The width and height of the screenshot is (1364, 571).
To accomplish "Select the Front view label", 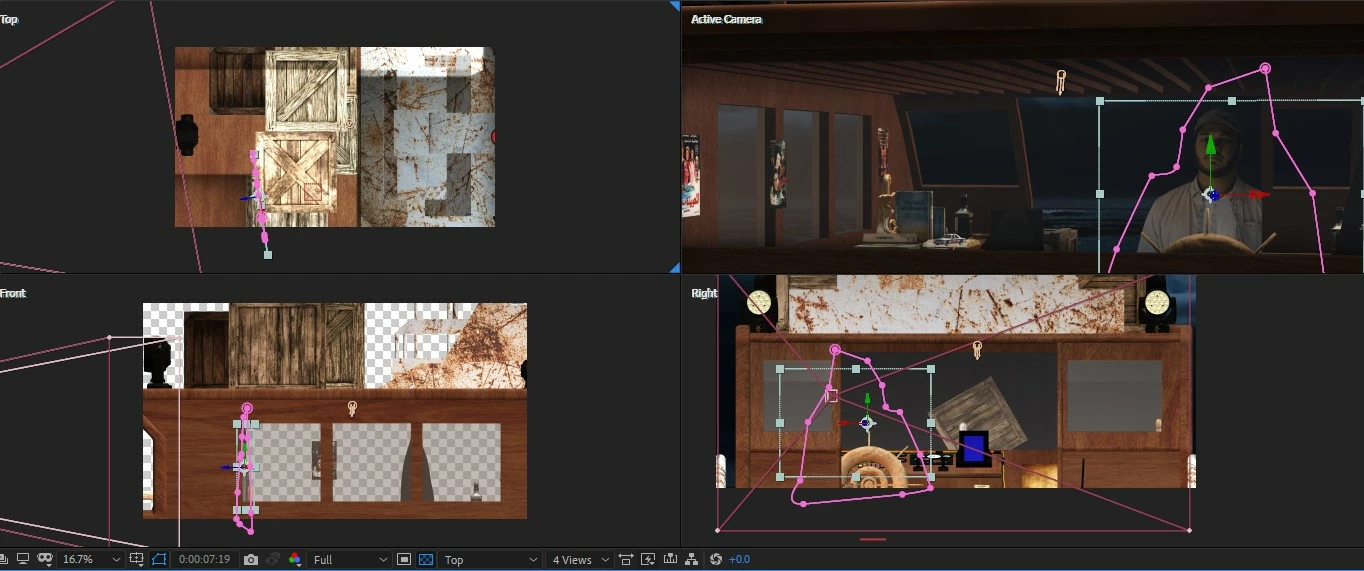I will [13, 293].
